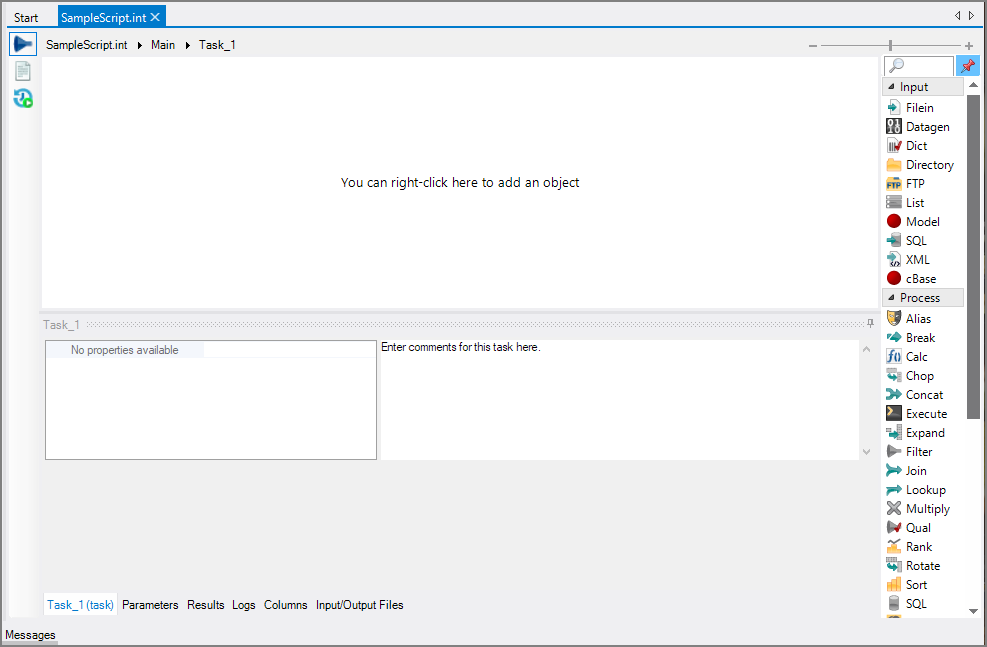This screenshot has width=987, height=647.
Task: Select the Datagen tool from the toolbox
Action: point(920,126)
